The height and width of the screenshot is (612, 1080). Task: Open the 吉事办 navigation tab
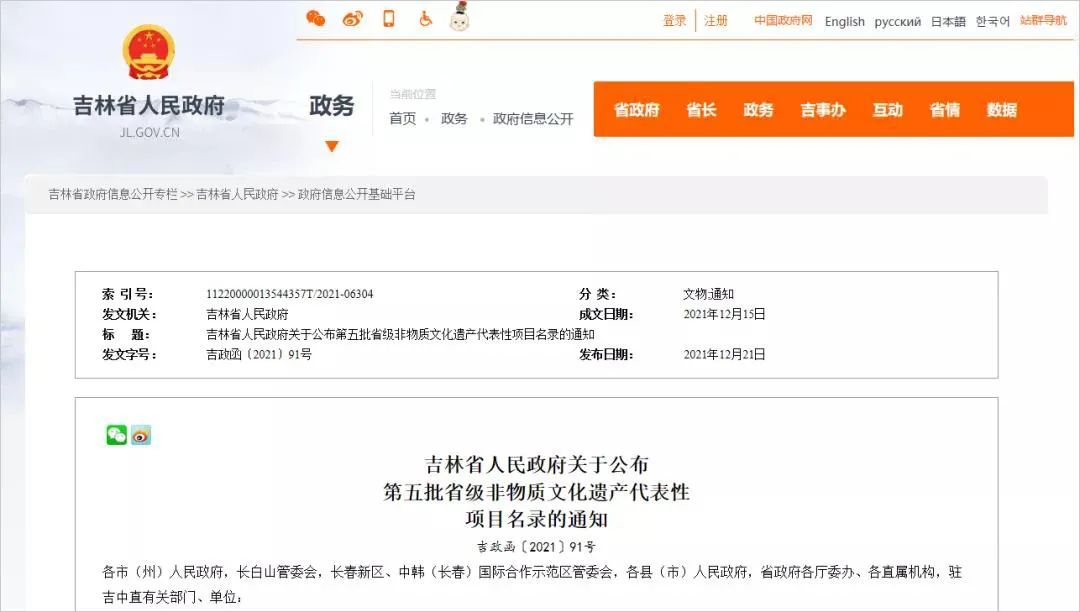coord(823,110)
